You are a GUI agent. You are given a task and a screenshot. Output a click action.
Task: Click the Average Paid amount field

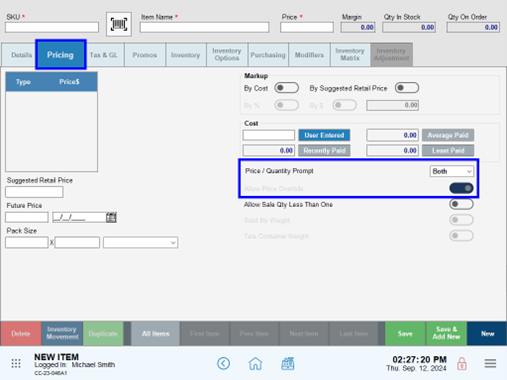pyautogui.click(x=393, y=135)
